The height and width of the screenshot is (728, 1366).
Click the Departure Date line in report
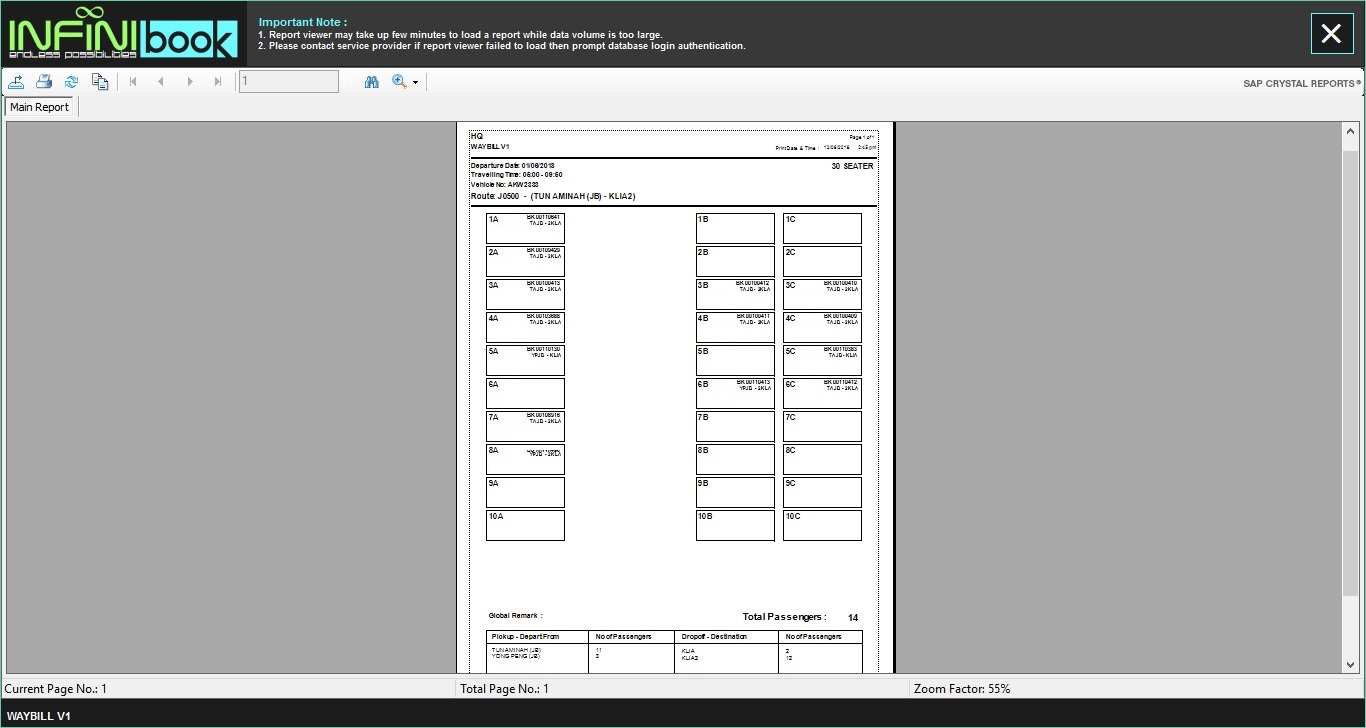(x=512, y=166)
